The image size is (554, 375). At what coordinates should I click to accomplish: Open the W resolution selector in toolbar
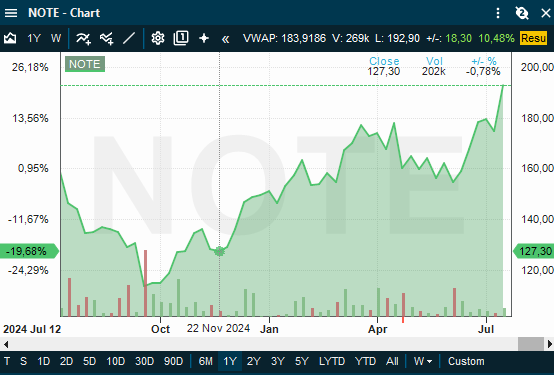[56, 38]
